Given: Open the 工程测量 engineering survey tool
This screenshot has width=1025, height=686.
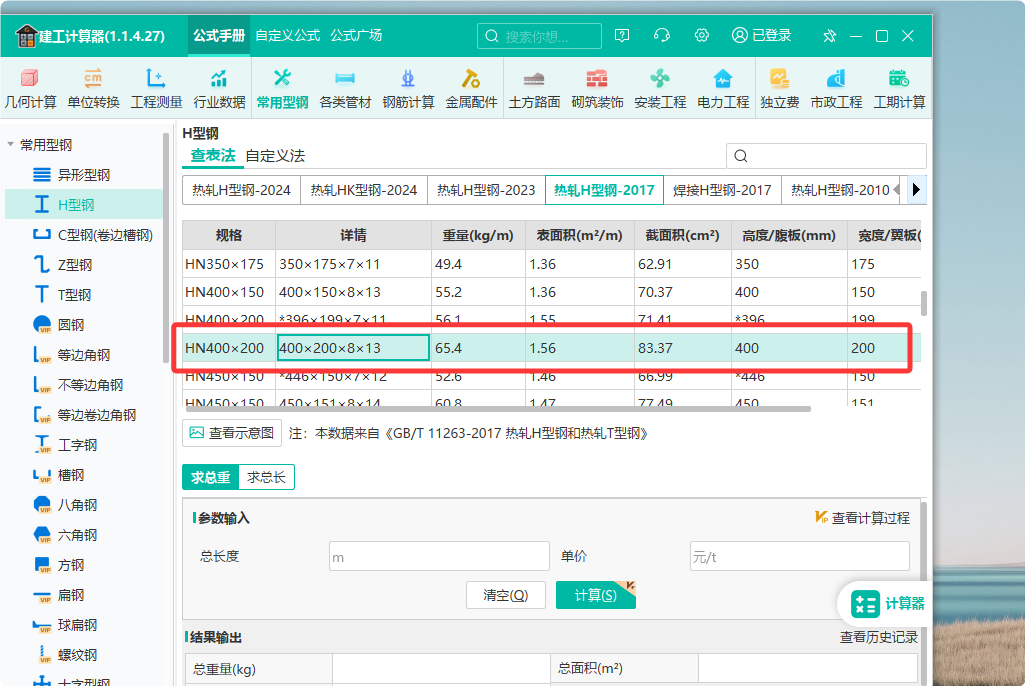Looking at the screenshot, I should tap(156, 88).
